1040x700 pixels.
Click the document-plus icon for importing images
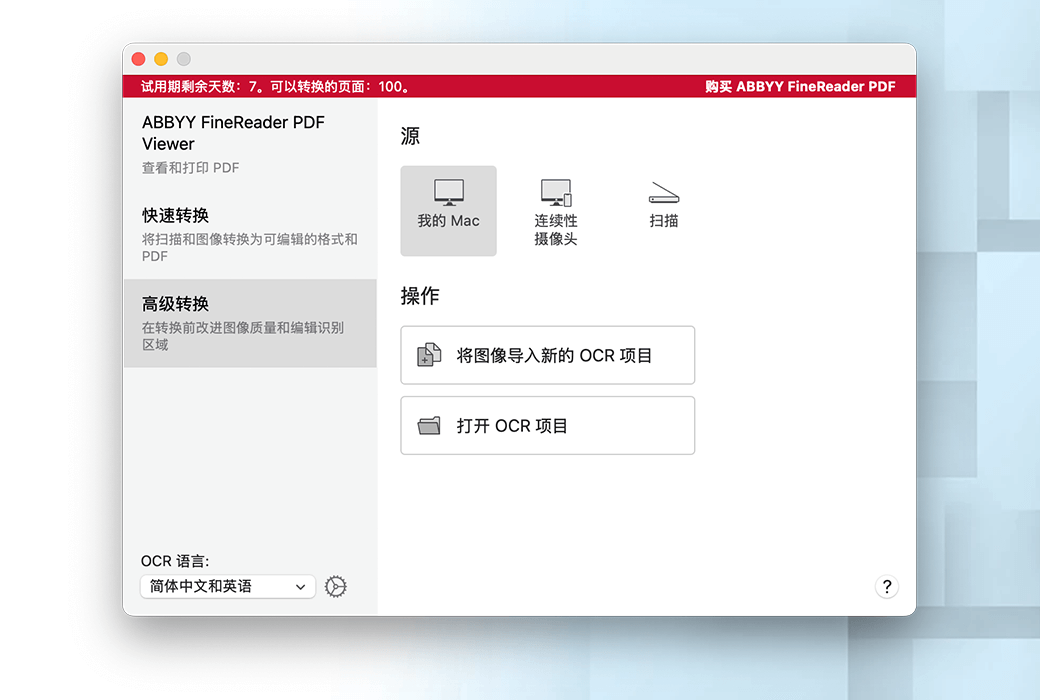click(x=429, y=355)
